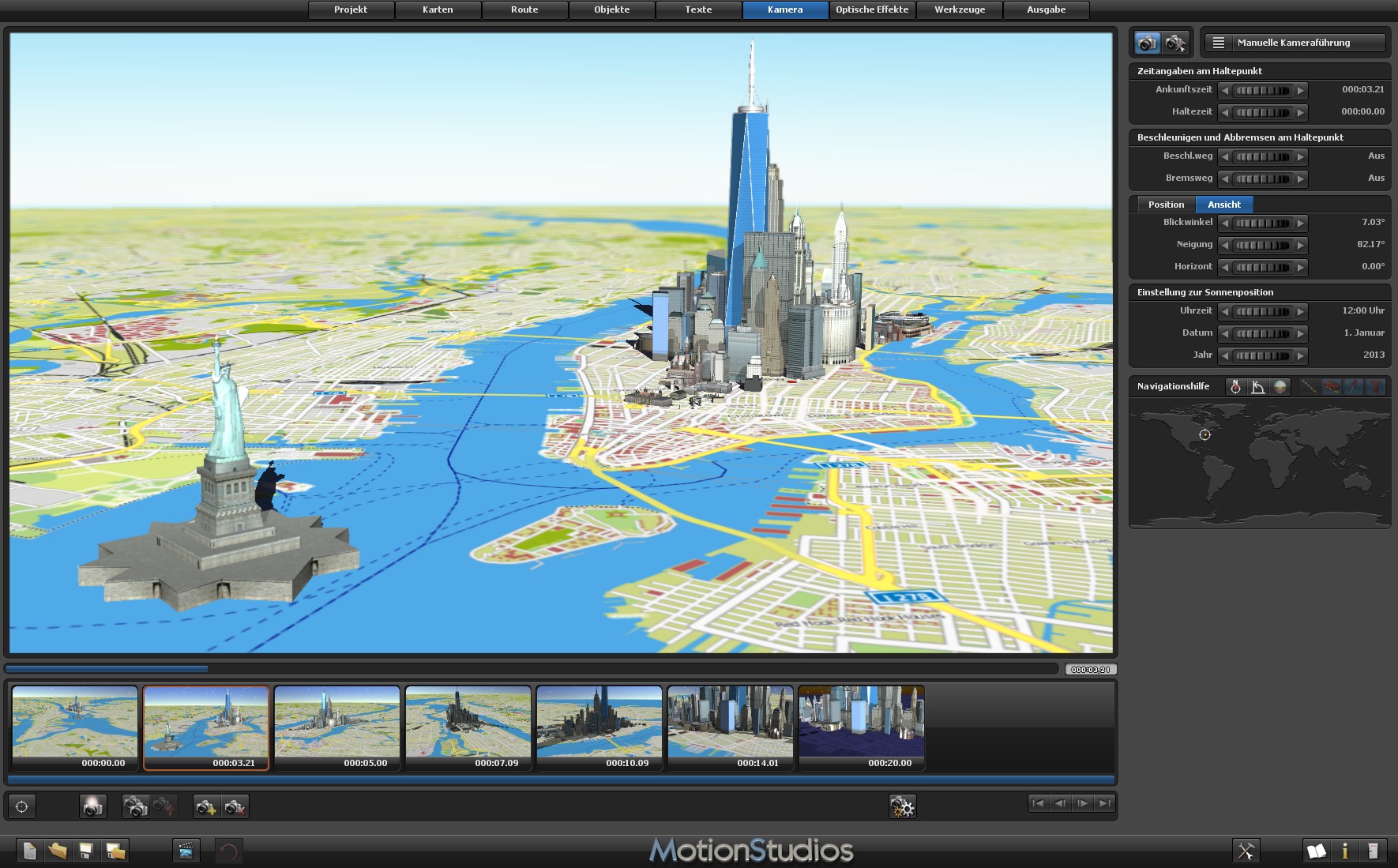Screen dimensions: 1398x868
Task: Open the Optische Effekte menu tab
Action: (872, 9)
